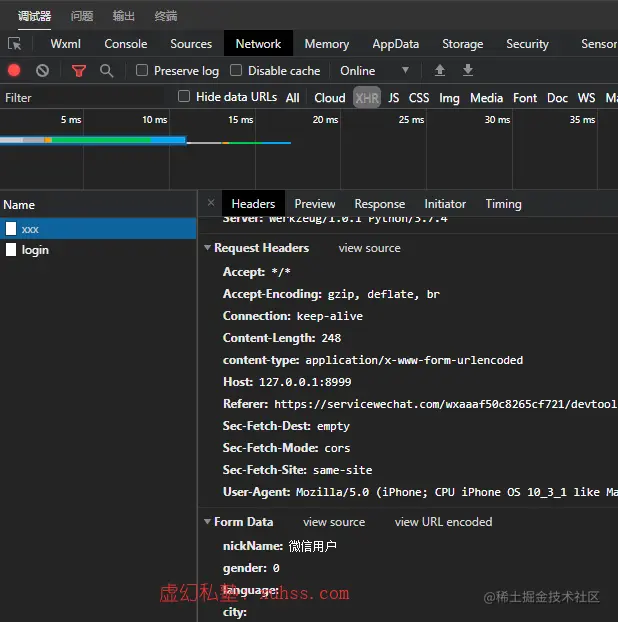The image size is (618, 622).
Task: Filter requests by Img
Action: click(x=449, y=98)
